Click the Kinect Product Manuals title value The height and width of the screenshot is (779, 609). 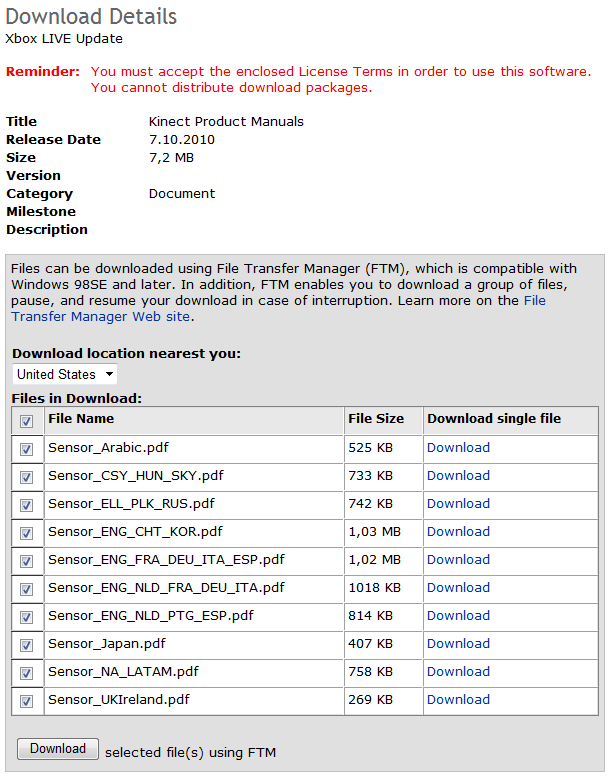(x=226, y=122)
